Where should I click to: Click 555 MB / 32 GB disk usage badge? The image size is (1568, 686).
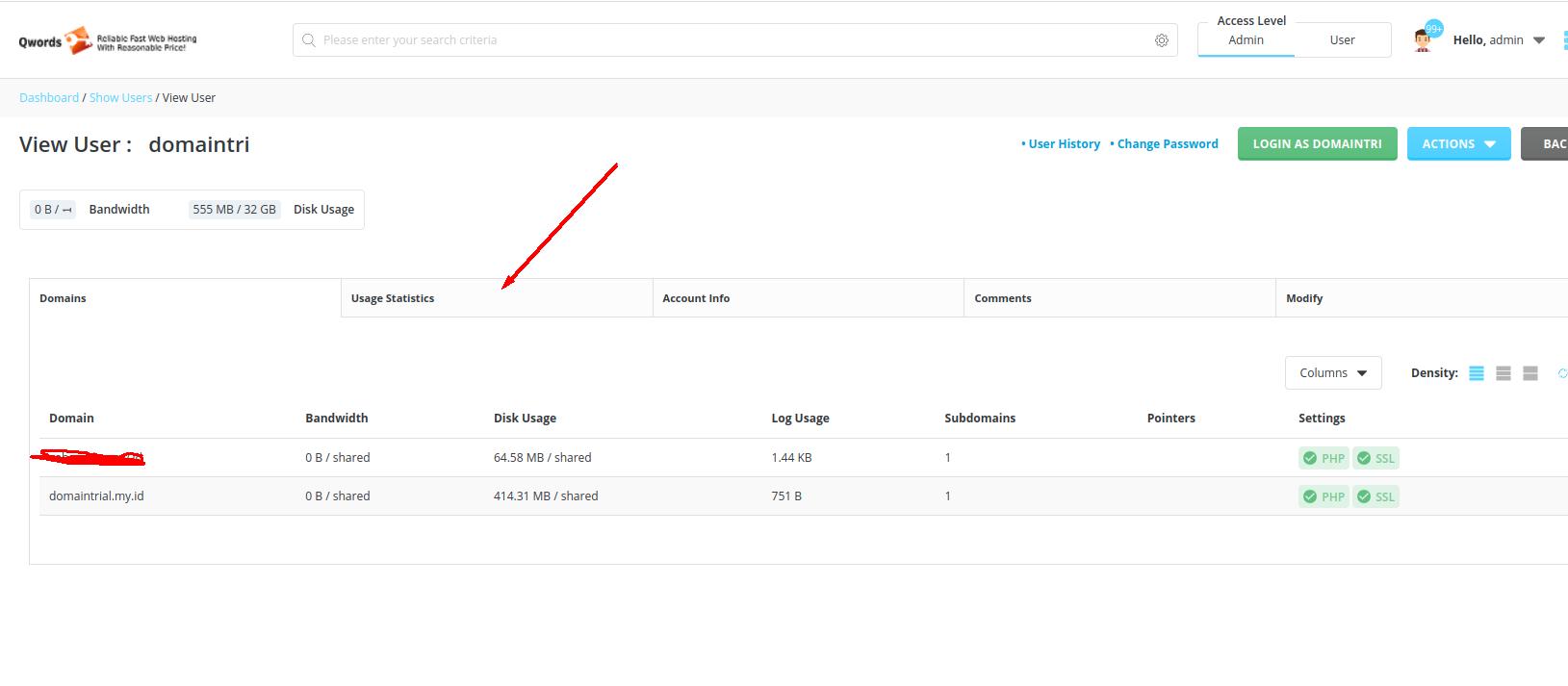click(x=234, y=209)
